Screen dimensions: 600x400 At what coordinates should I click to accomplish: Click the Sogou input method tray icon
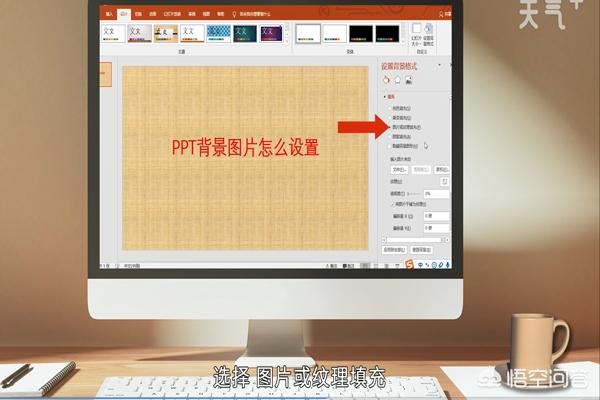[x=407, y=264]
